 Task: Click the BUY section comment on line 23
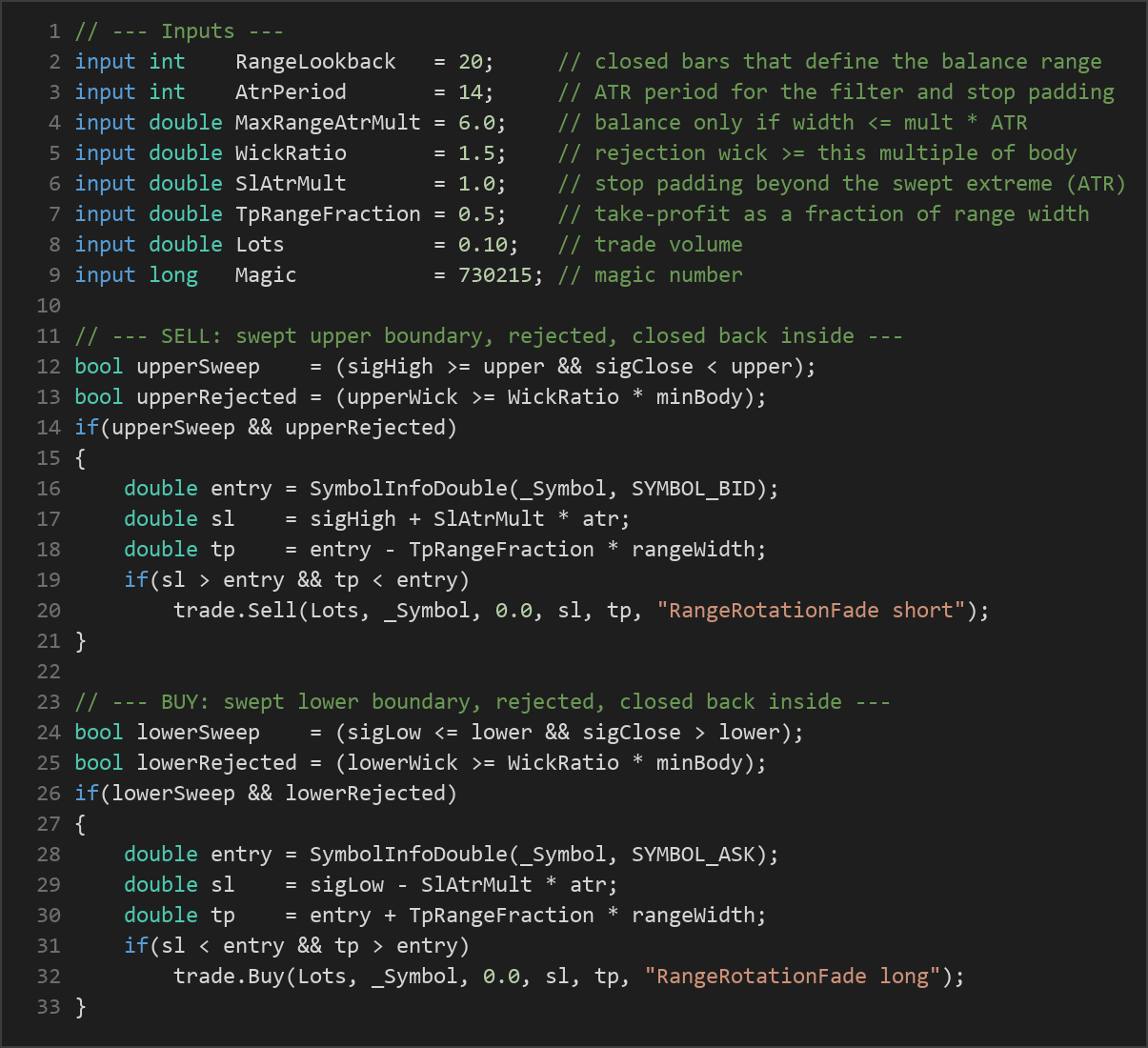482,702
